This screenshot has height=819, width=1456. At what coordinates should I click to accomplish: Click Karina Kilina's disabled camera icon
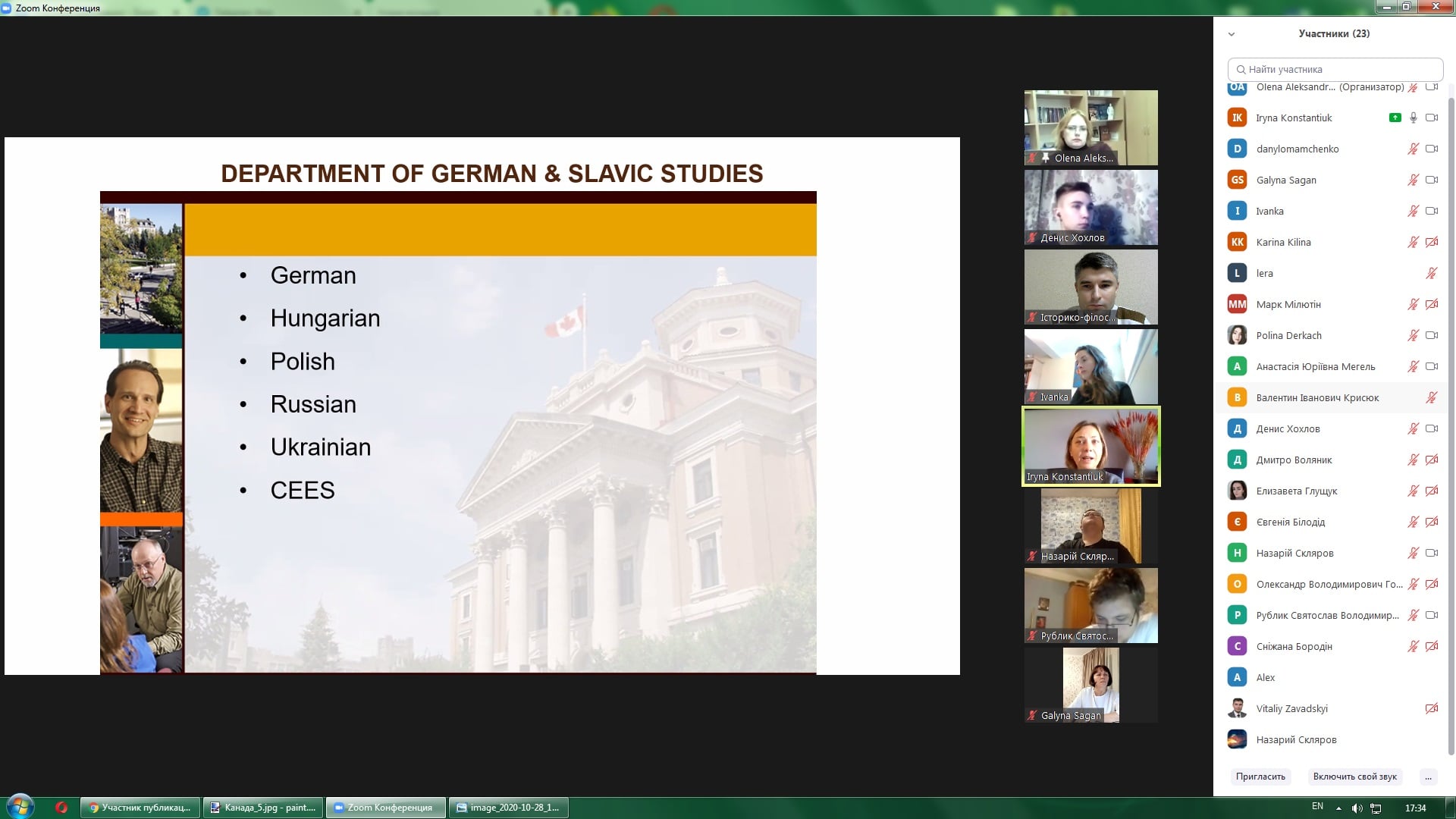1432,242
